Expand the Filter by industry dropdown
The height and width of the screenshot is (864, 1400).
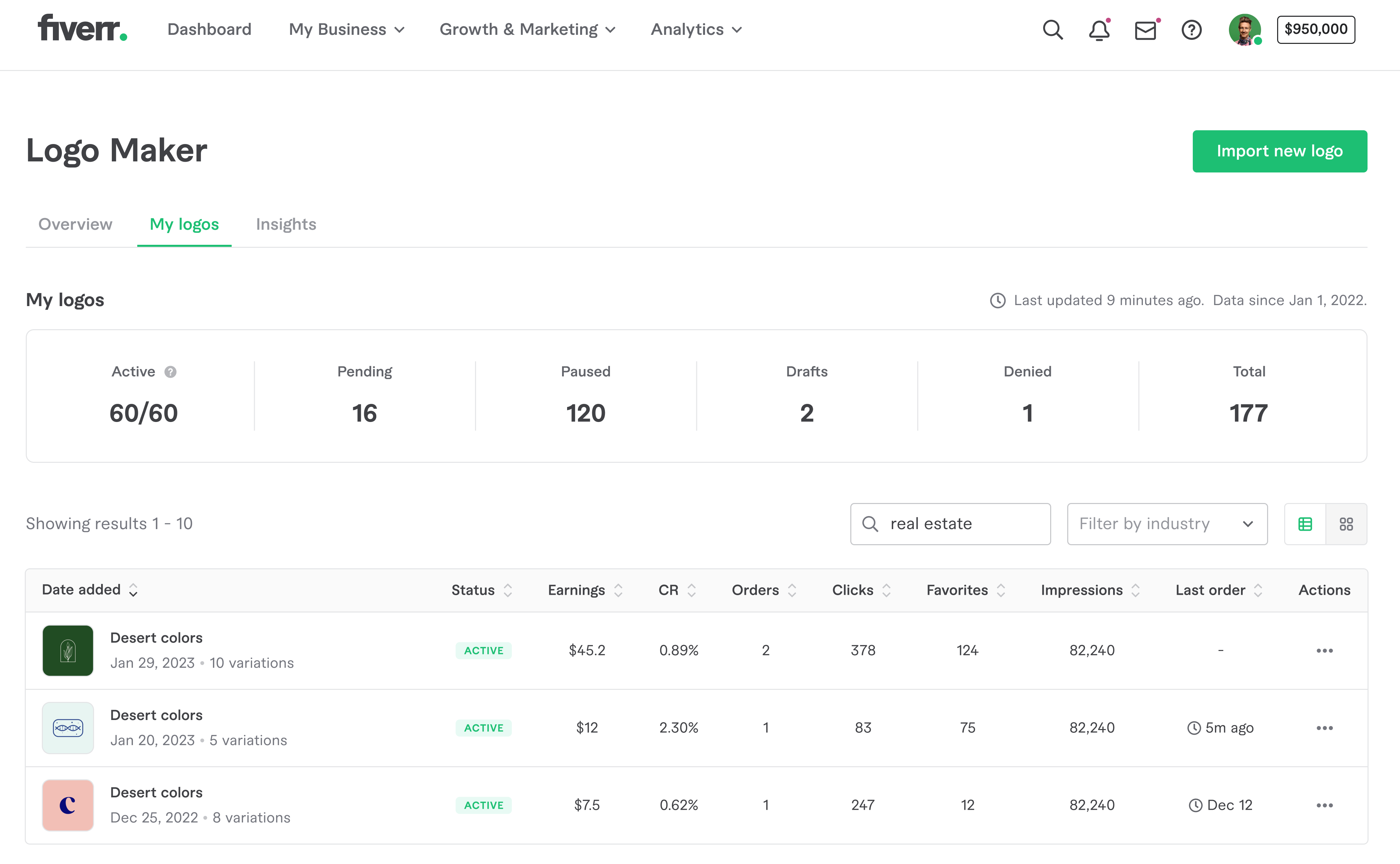click(1166, 523)
